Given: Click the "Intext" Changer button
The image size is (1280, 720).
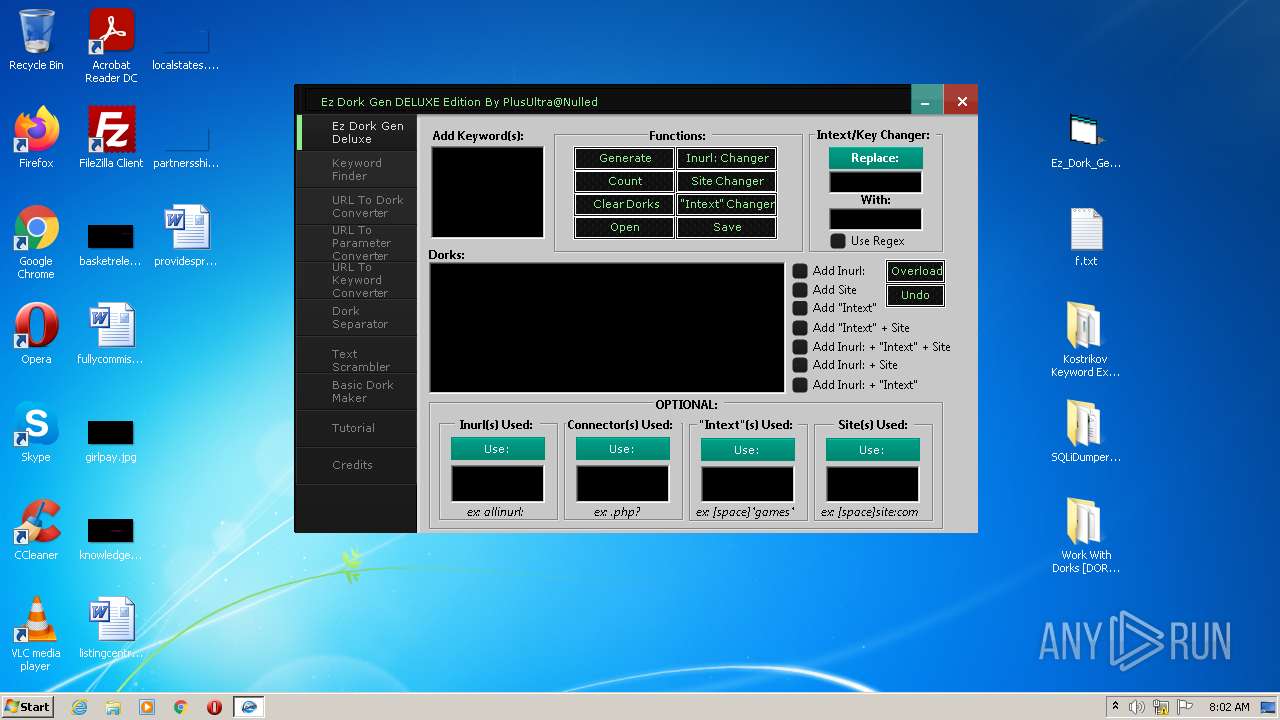Looking at the screenshot, I should [727, 204].
